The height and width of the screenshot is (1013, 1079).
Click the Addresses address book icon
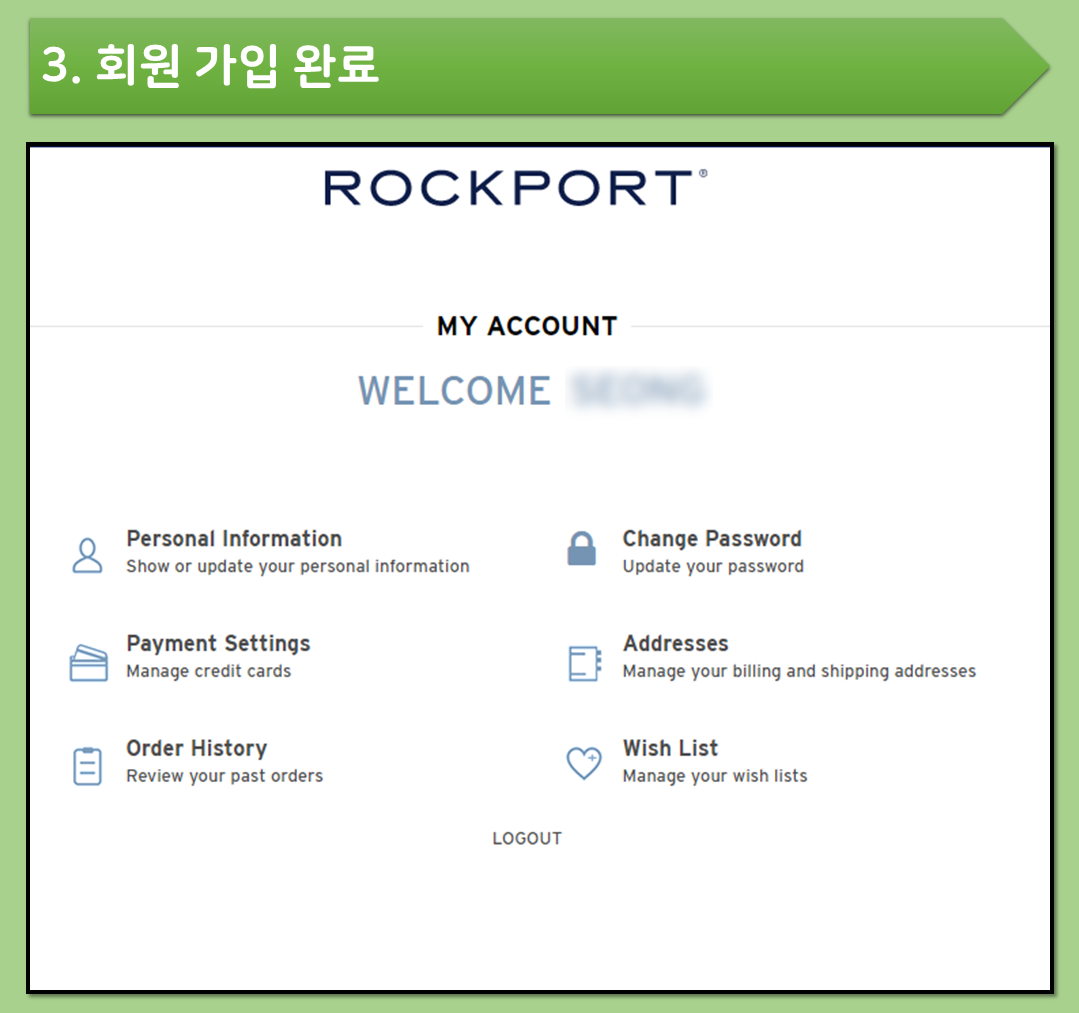click(585, 663)
